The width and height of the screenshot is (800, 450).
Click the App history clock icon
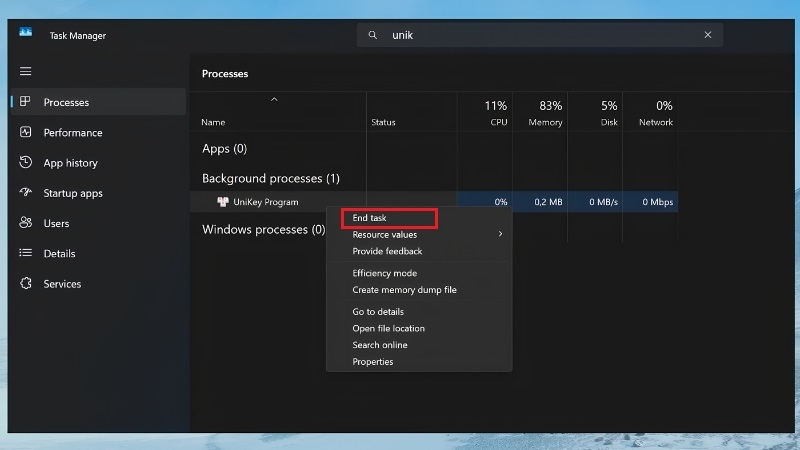[26, 162]
